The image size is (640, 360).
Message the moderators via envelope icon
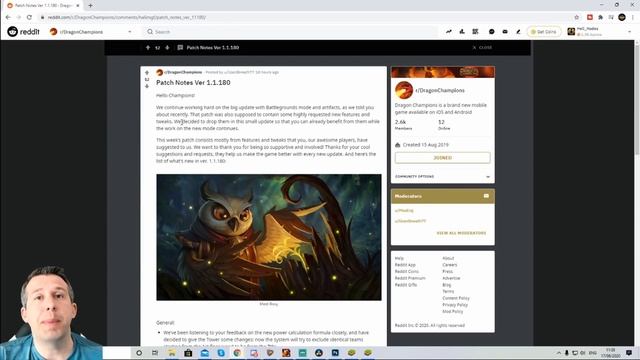[x=486, y=196]
